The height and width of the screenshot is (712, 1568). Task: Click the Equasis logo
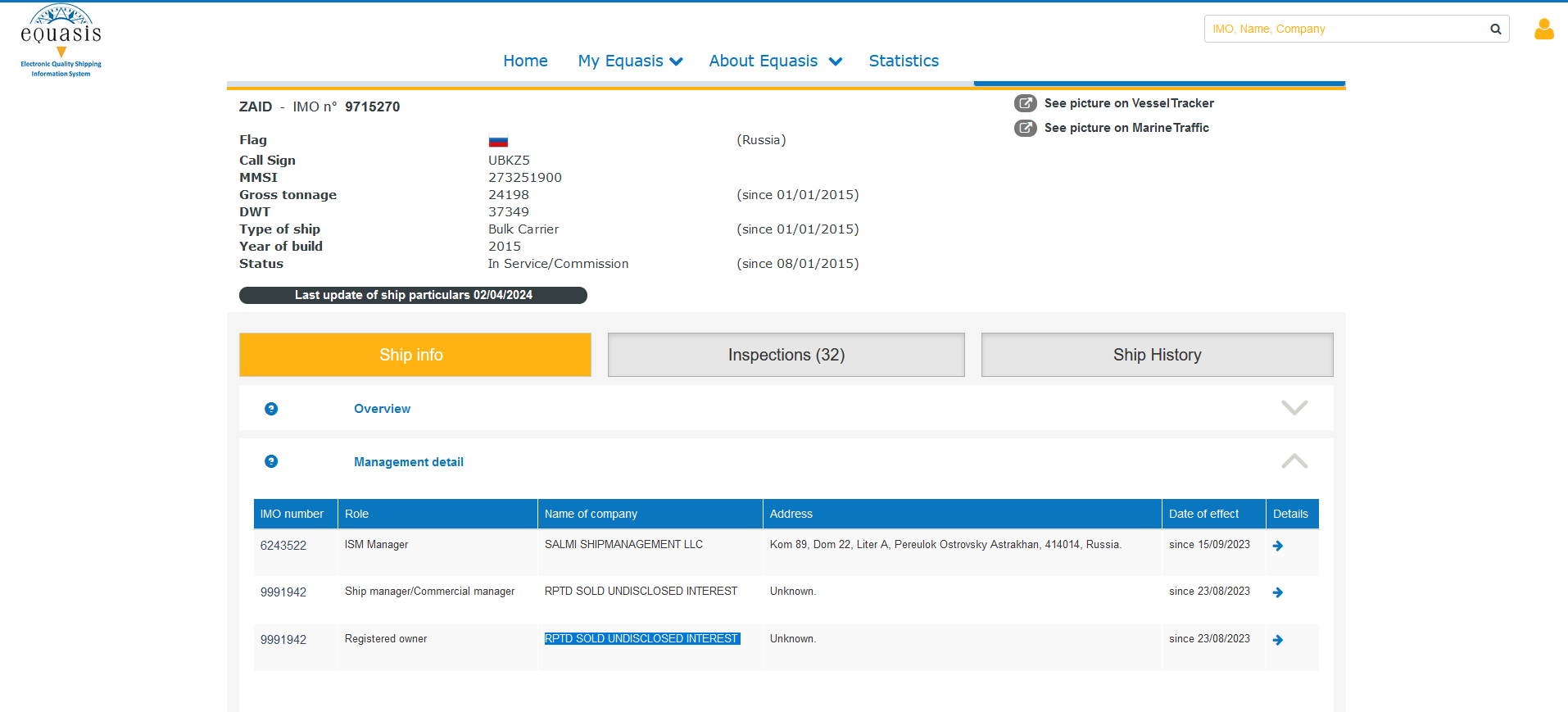pyautogui.click(x=61, y=41)
